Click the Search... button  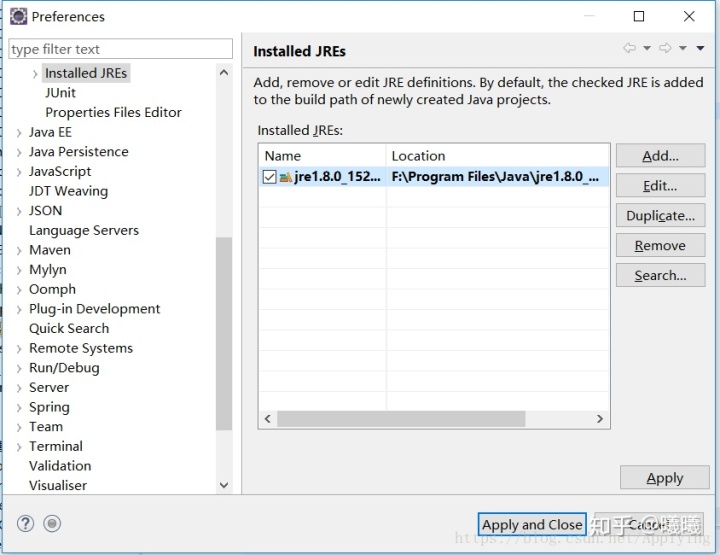(x=660, y=275)
